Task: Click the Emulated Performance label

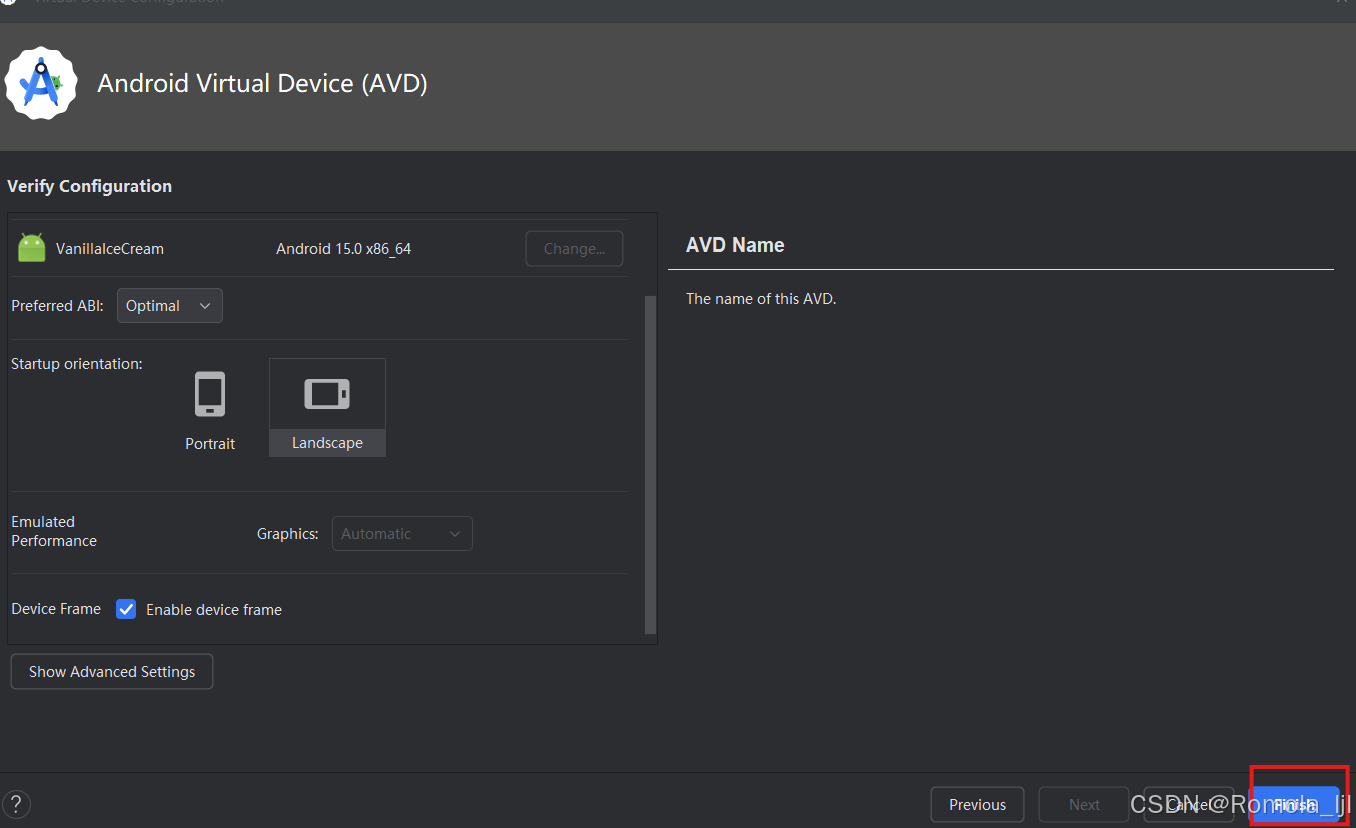Action: point(54,531)
